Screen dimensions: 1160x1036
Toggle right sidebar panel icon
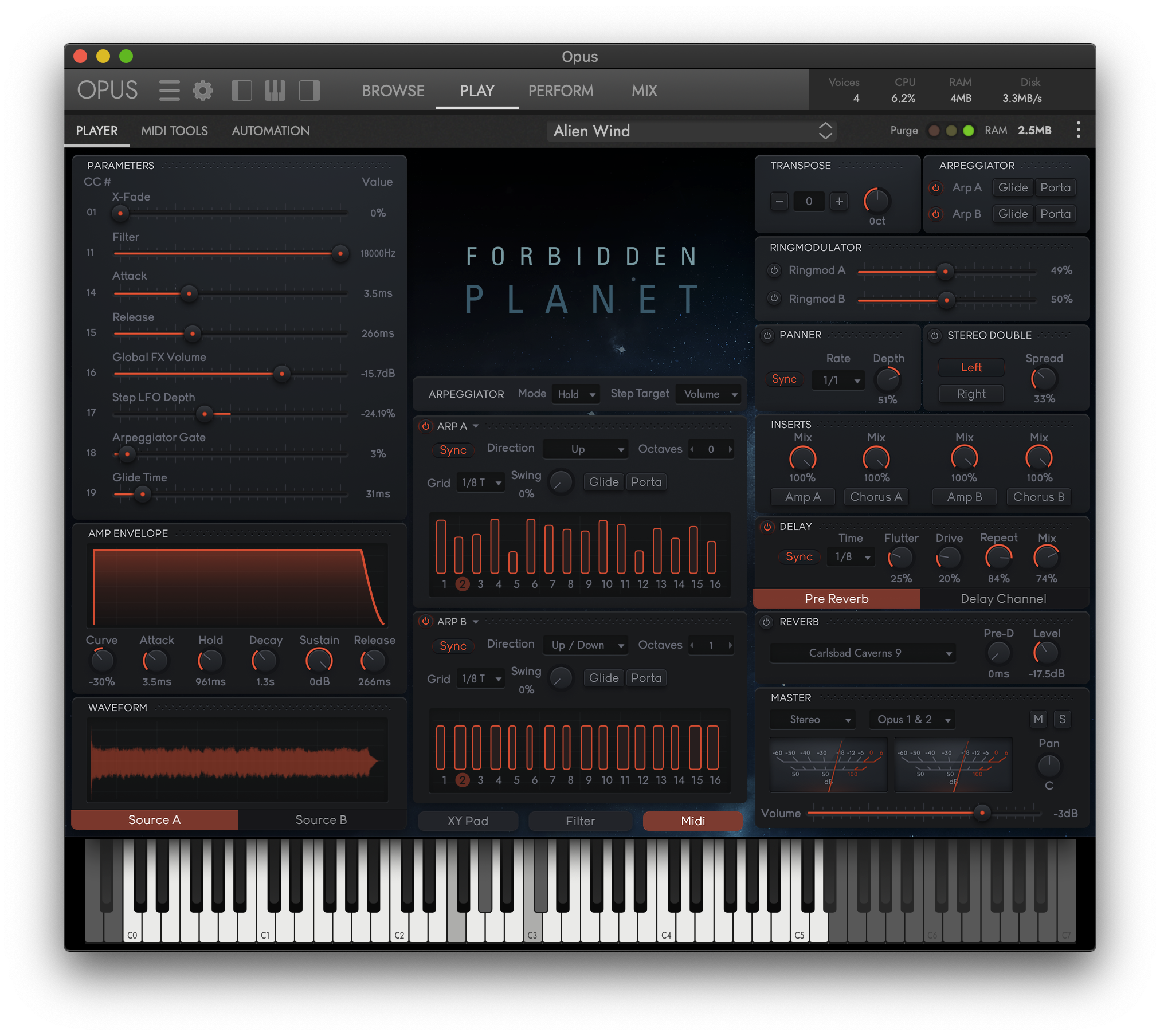point(309,91)
